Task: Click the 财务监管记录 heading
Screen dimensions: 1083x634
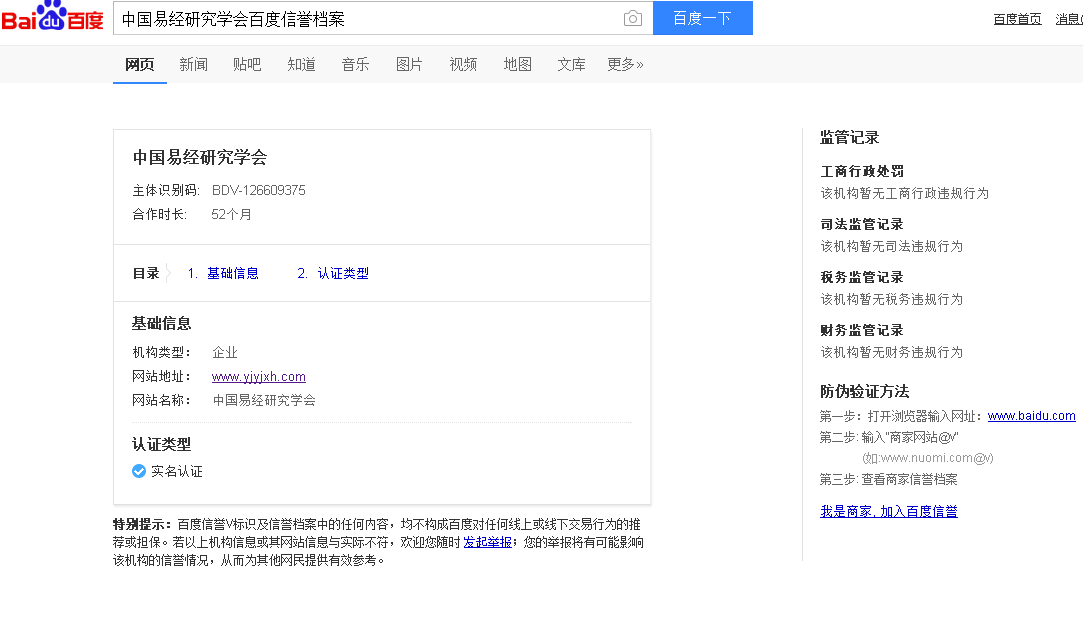Action: pos(862,331)
